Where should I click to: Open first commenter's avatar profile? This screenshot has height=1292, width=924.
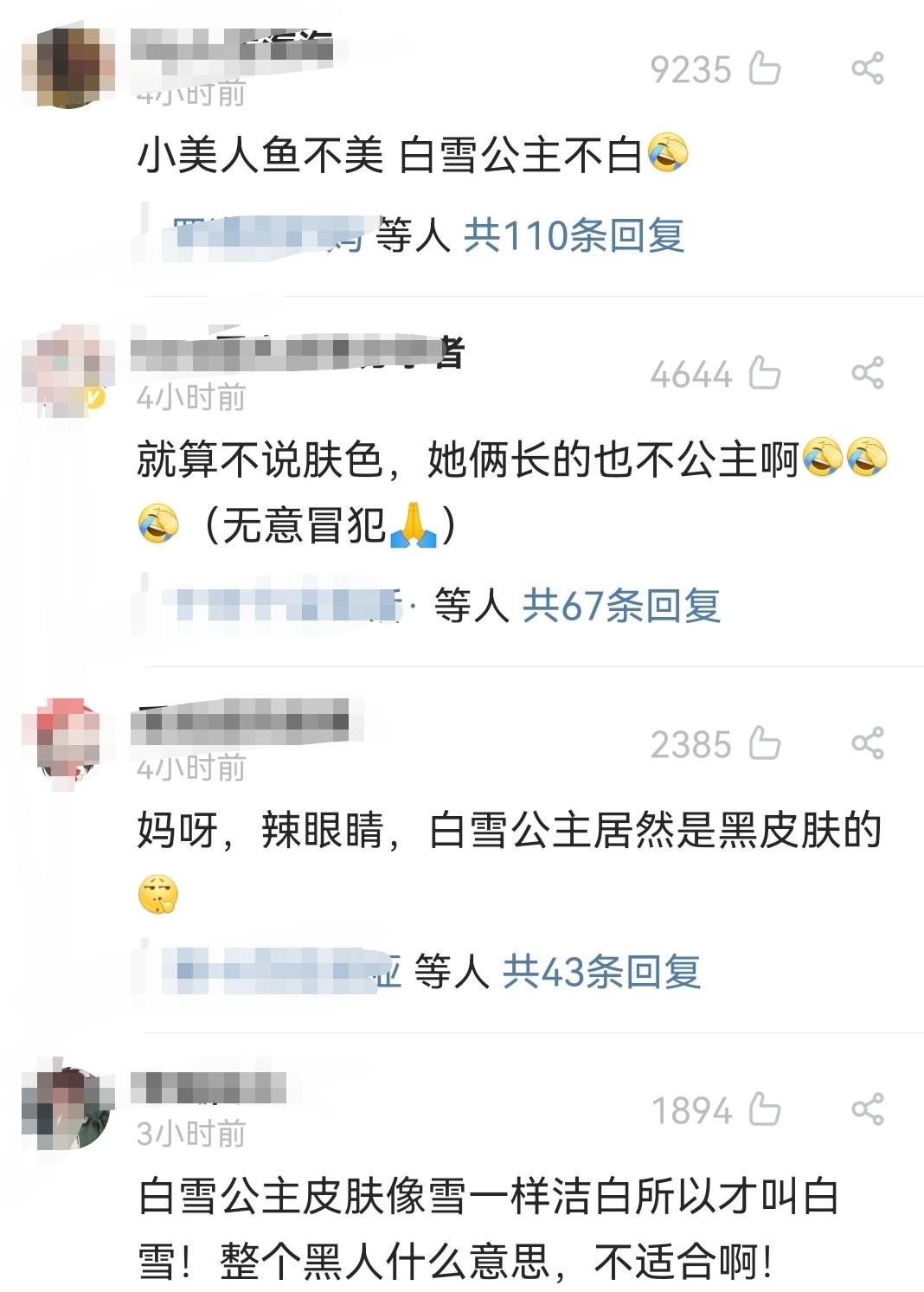[x=68, y=68]
